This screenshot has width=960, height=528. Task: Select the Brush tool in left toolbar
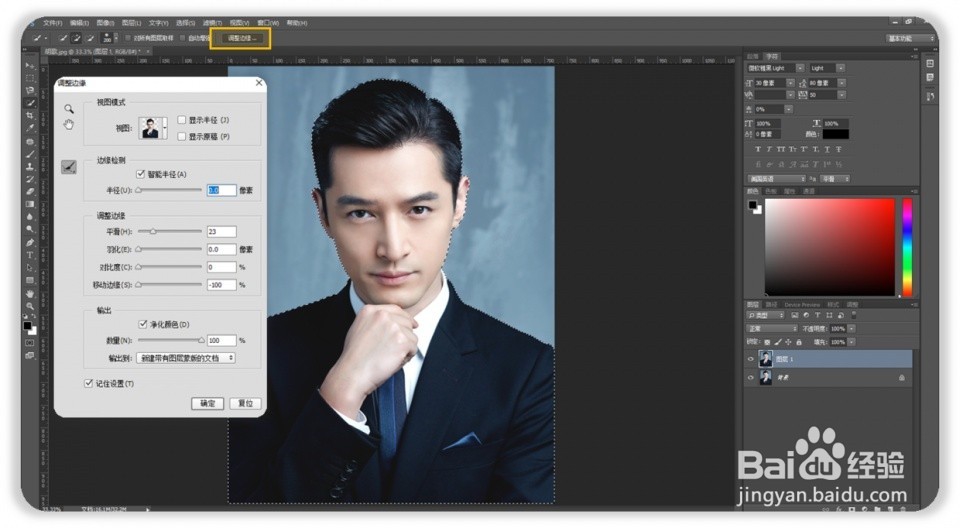click(29, 154)
